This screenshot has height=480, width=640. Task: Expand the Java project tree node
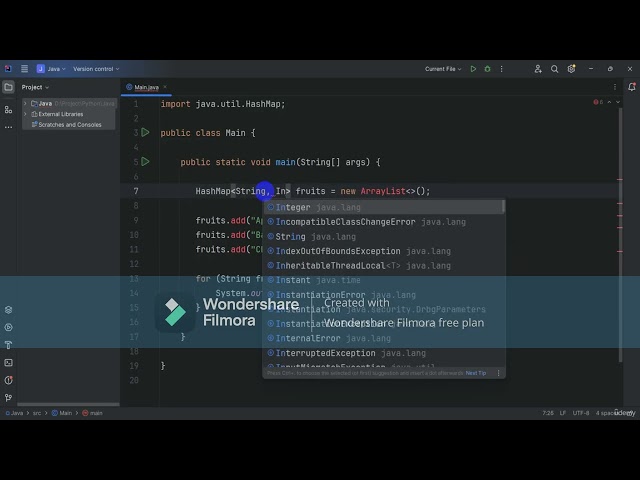[x=25, y=104]
